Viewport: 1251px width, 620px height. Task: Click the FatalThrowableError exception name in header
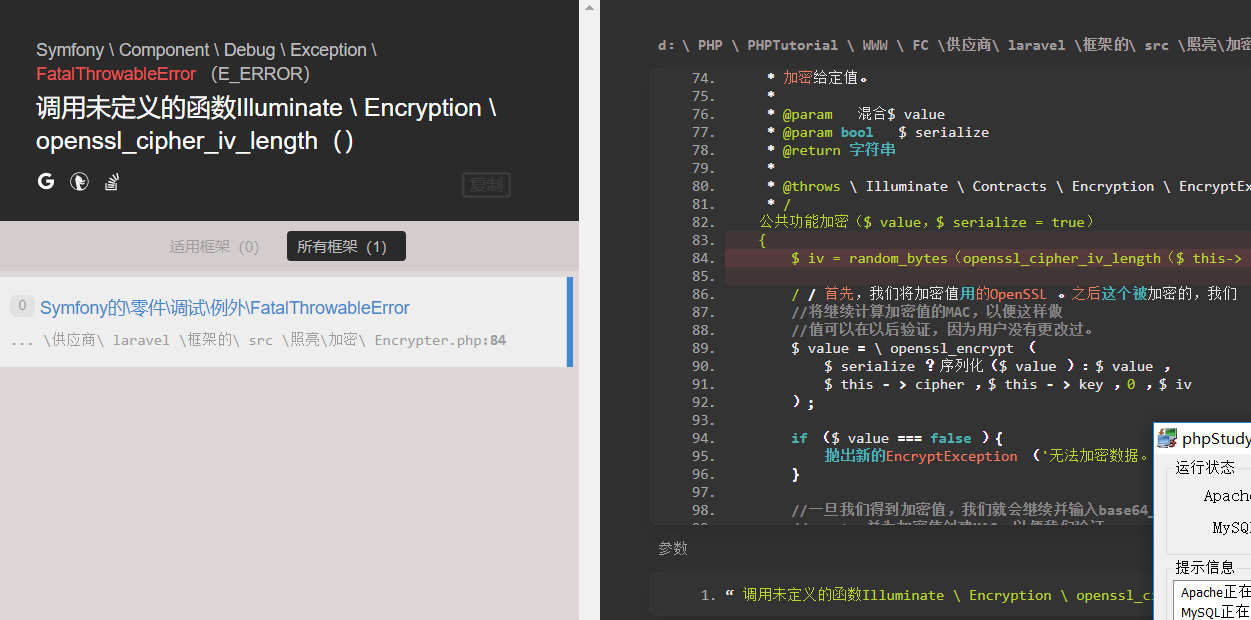[x=116, y=74]
